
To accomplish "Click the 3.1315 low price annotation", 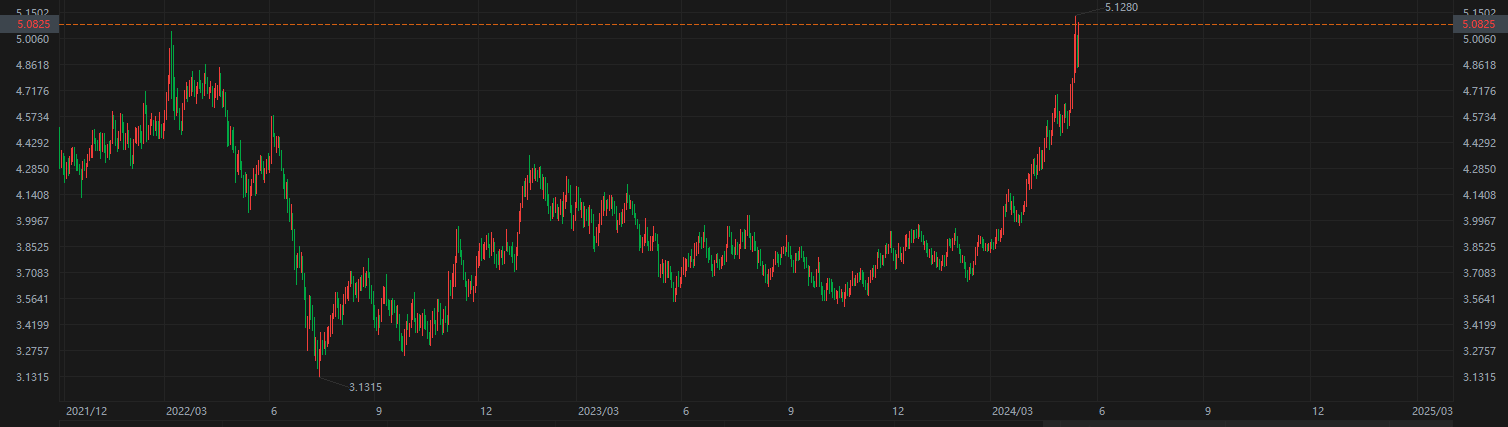I will click(364, 387).
